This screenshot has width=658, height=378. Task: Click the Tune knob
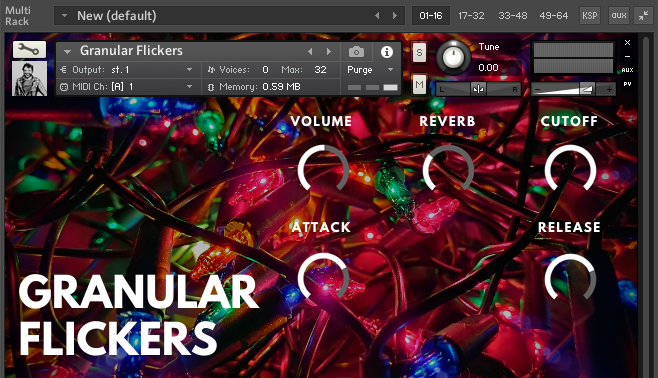[453, 58]
